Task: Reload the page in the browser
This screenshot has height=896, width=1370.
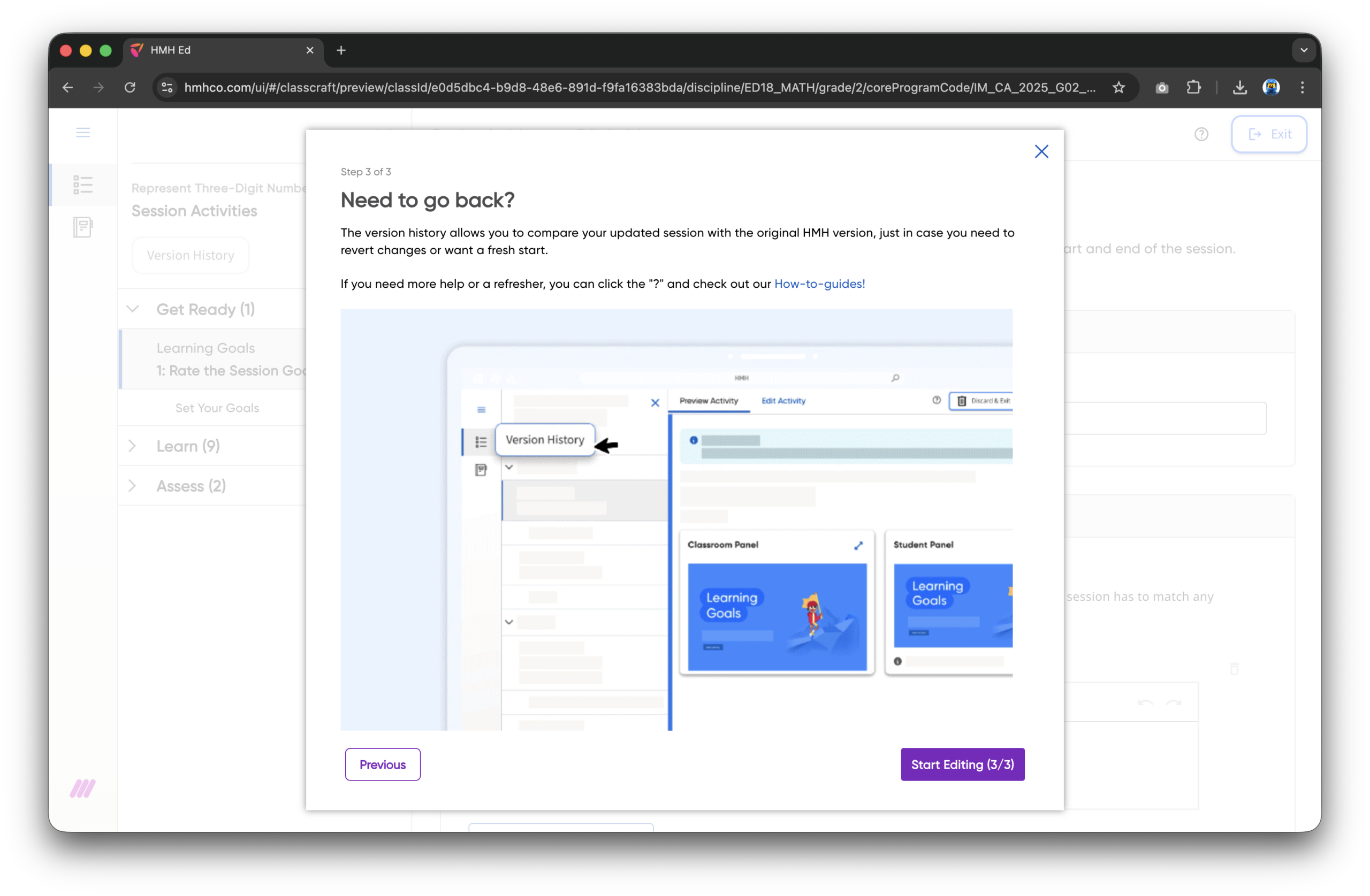Action: click(x=130, y=88)
